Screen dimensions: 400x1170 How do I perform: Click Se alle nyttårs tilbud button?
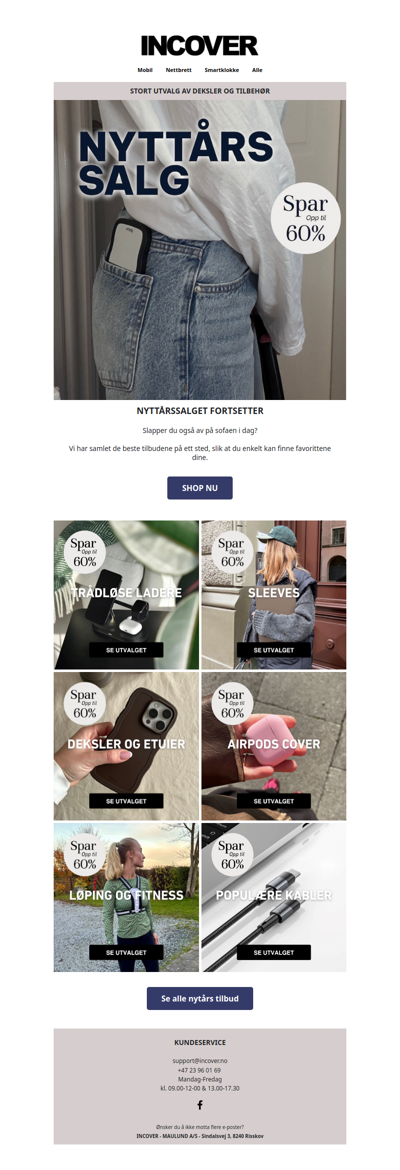tap(200, 998)
